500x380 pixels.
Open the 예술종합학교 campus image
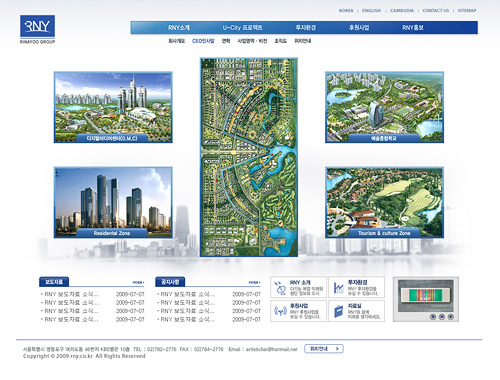[384, 107]
